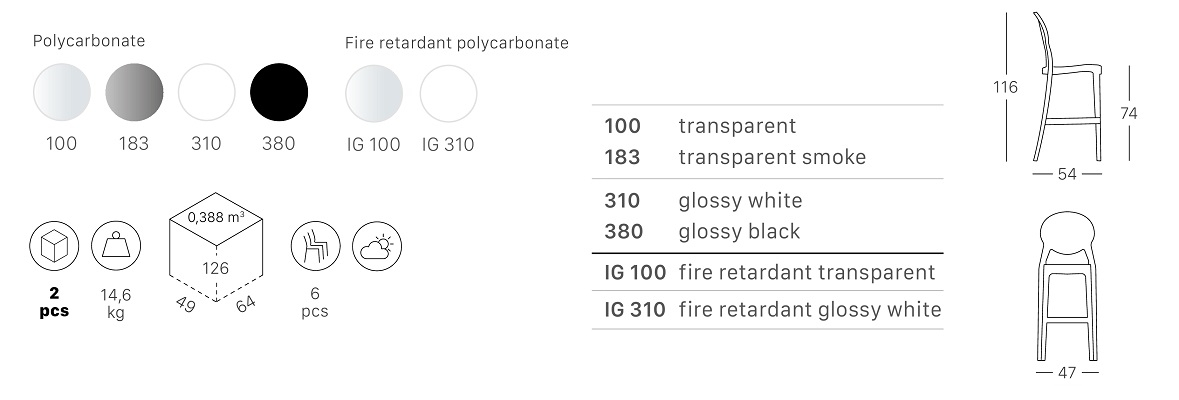Screen dimensions: 1179x400
Task: Pick the fire retardant IG 100 swatch
Action: (374, 93)
